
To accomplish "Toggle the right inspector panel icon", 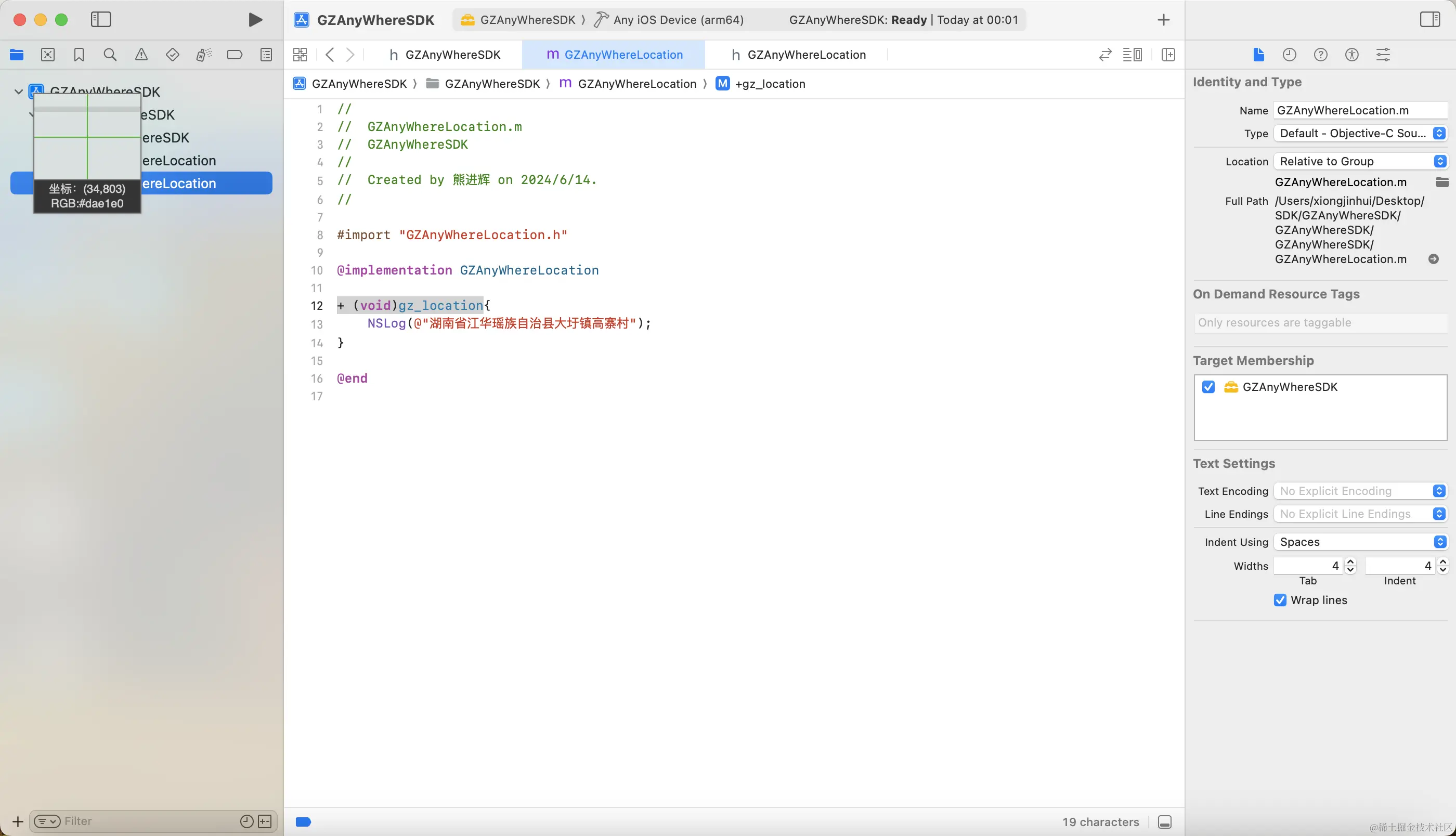I will pyautogui.click(x=1429, y=20).
